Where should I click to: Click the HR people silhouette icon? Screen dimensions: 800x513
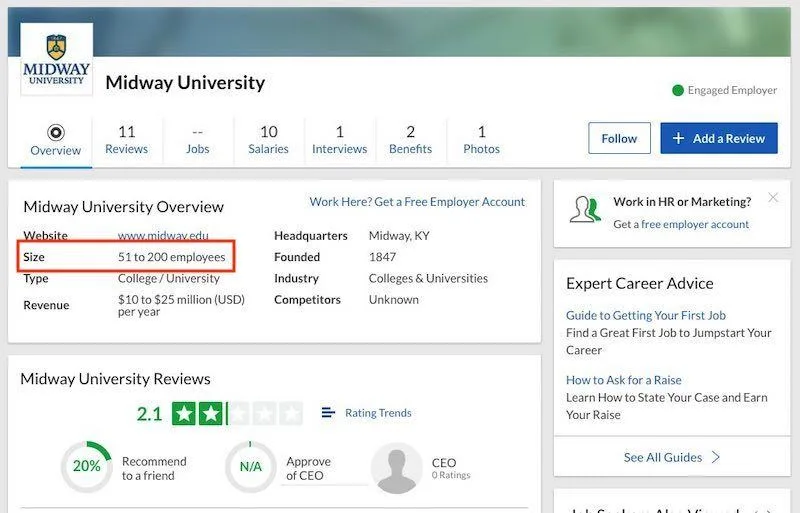pos(585,209)
